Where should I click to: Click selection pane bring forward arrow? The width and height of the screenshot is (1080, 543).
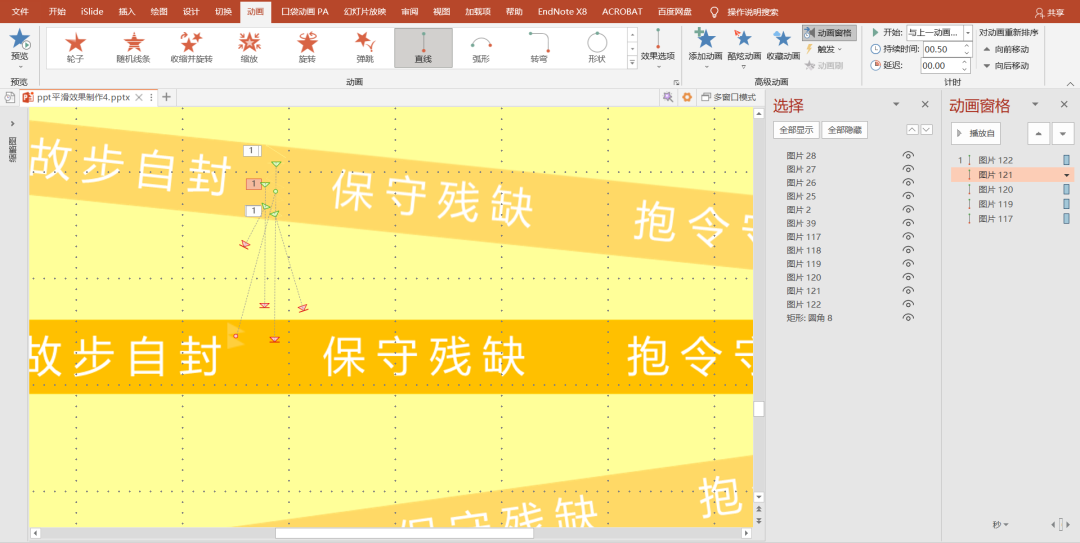pos(912,130)
